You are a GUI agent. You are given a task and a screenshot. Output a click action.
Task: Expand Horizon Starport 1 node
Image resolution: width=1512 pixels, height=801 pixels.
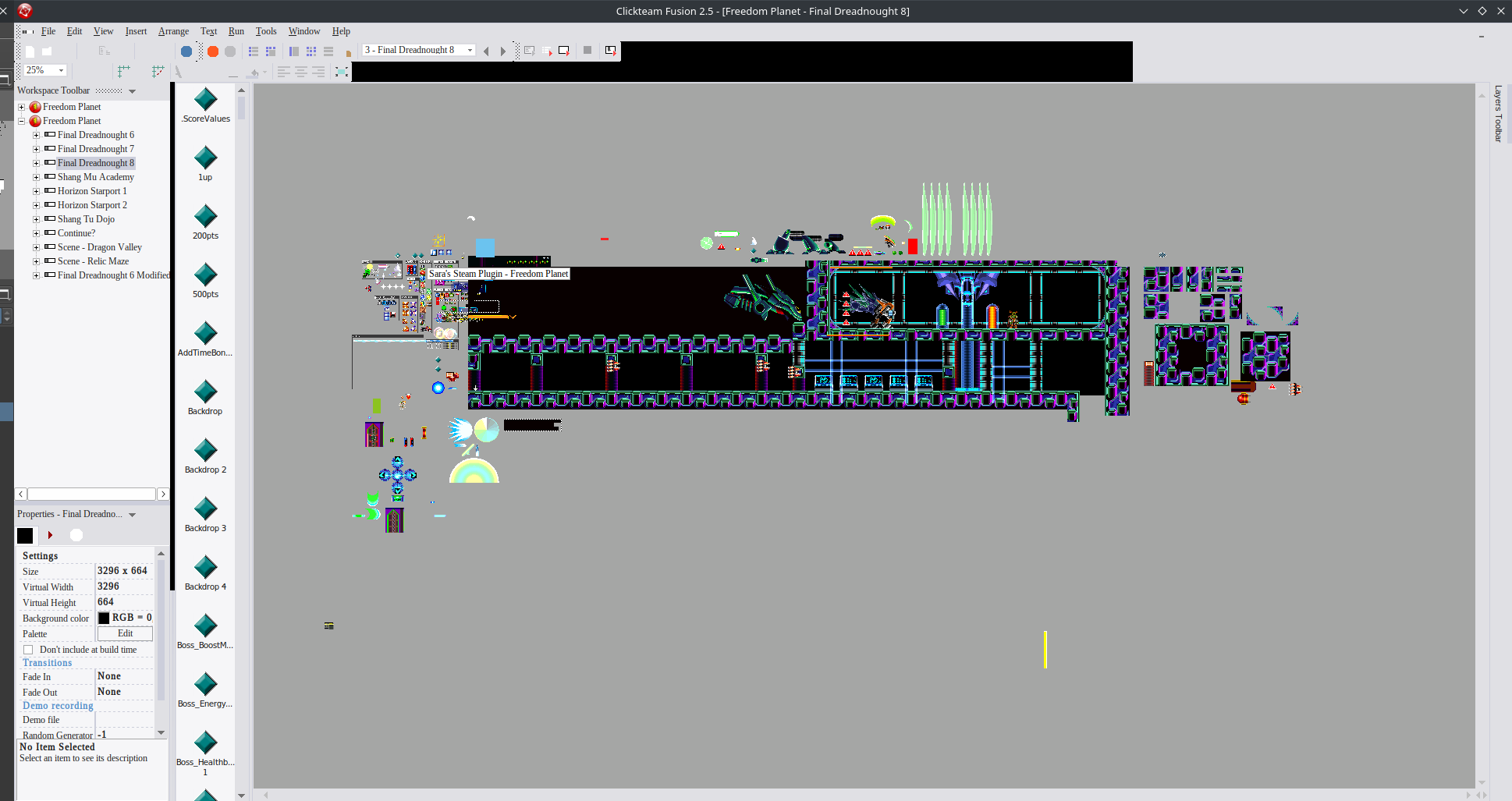tap(36, 191)
